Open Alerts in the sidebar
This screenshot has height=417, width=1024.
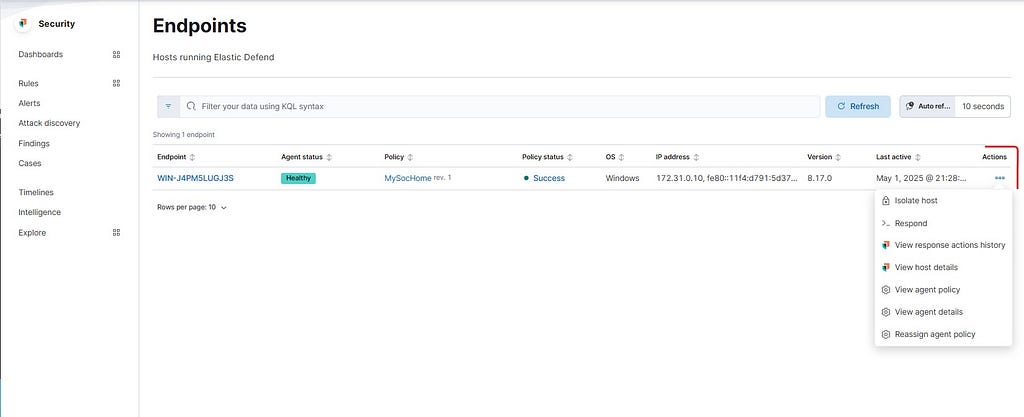(x=29, y=103)
